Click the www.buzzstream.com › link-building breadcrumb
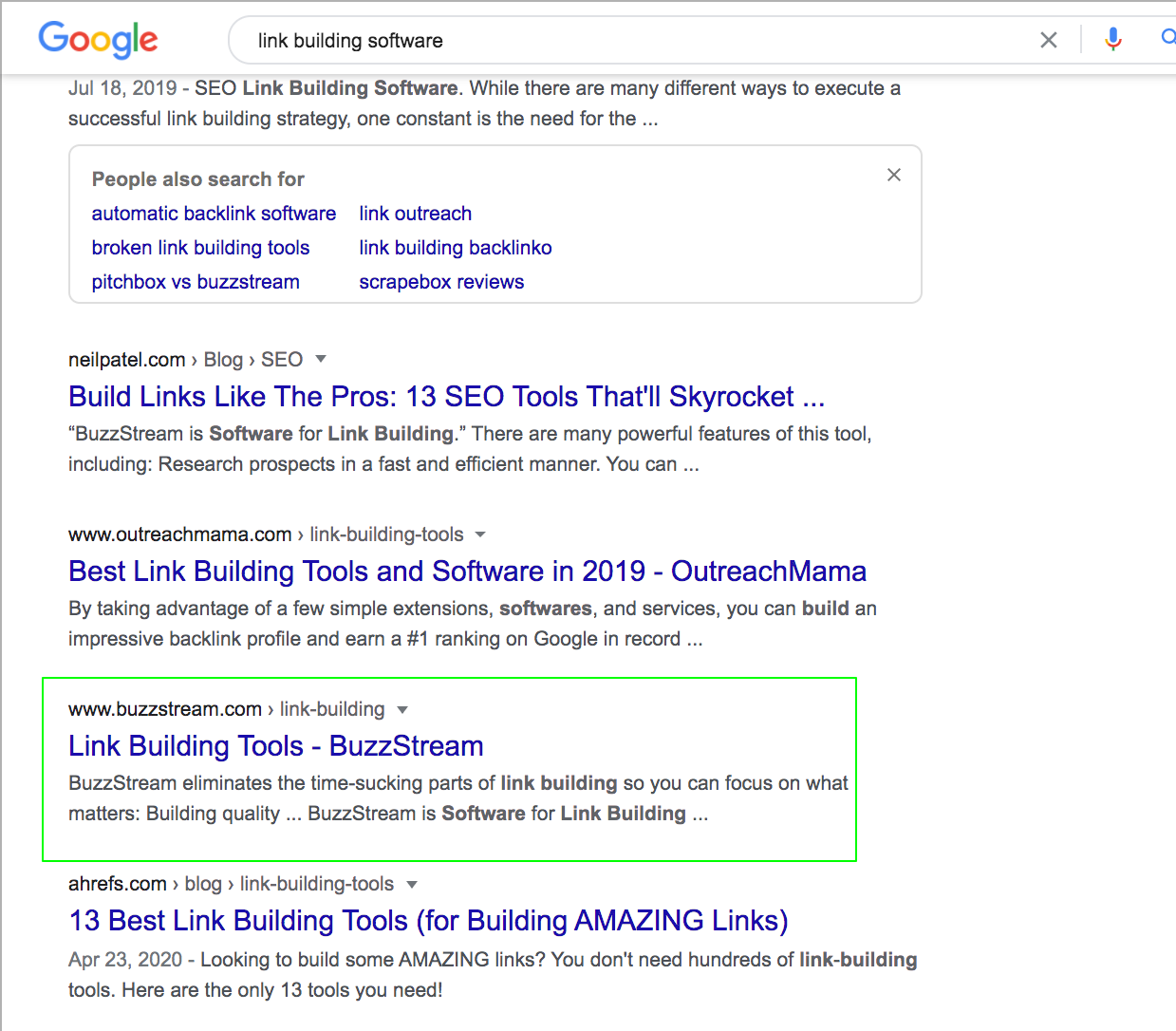 [x=227, y=709]
